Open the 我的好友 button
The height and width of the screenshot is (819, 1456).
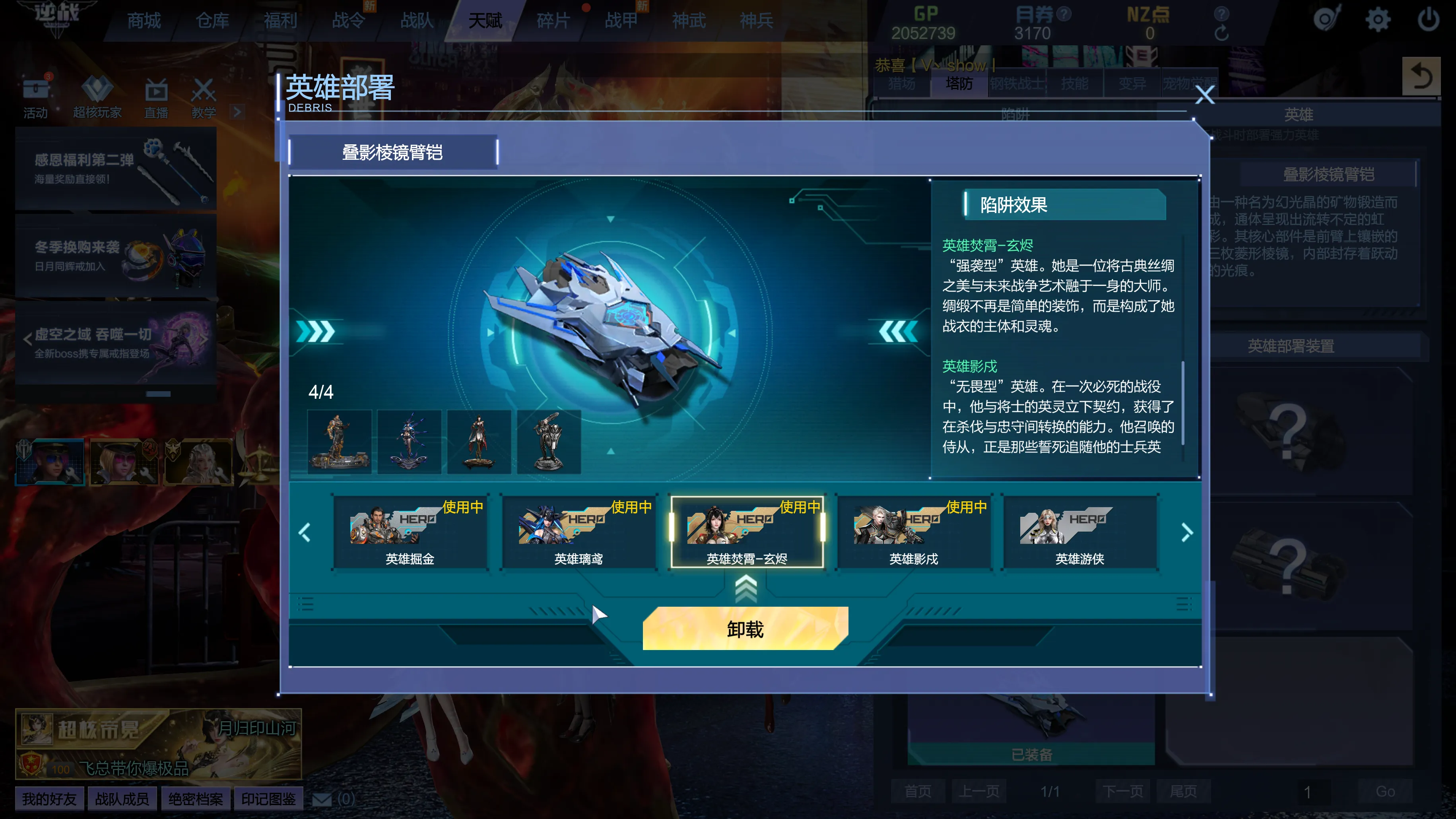(49, 799)
